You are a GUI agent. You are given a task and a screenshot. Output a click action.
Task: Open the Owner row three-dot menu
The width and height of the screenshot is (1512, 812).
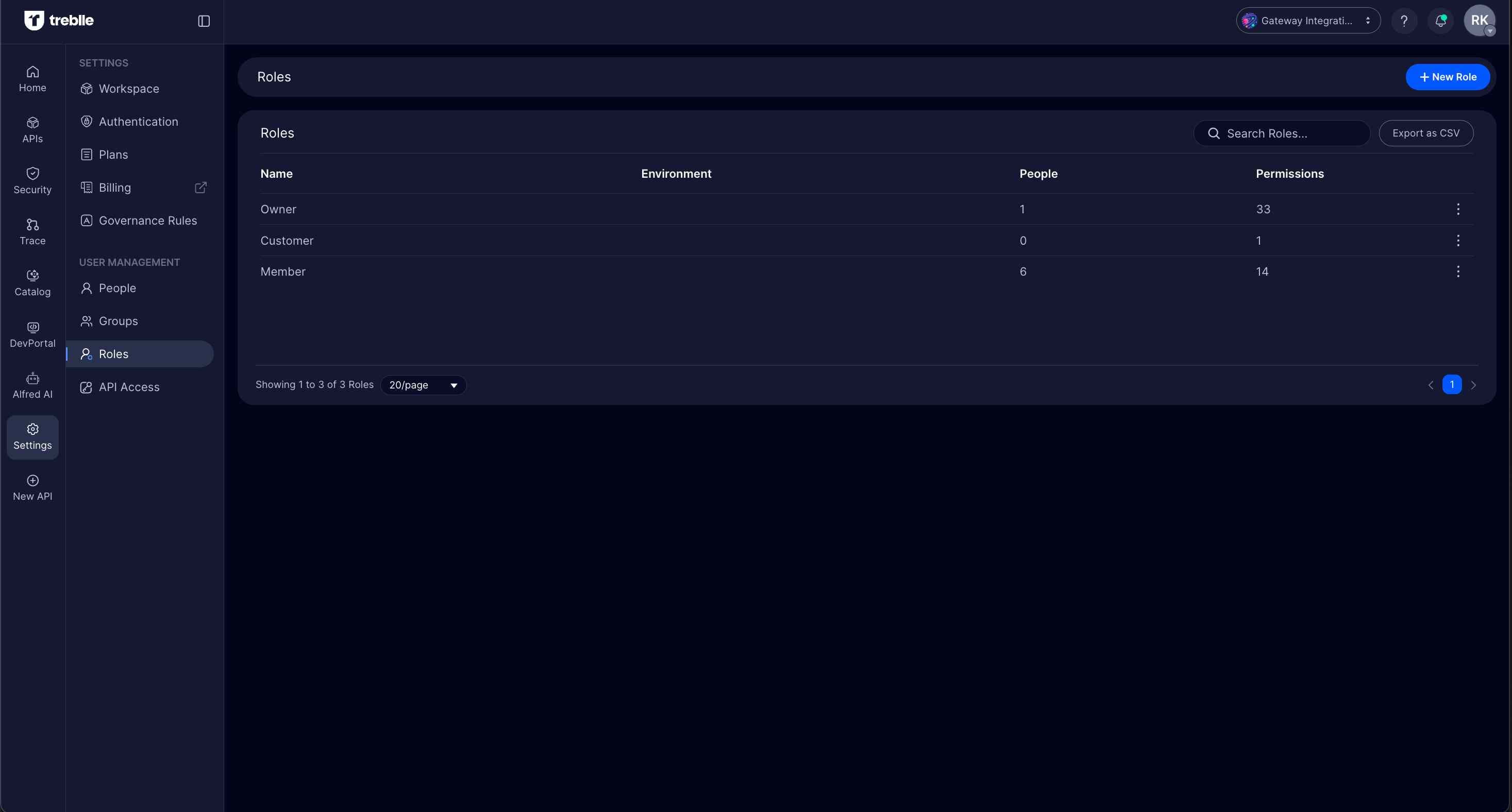pyautogui.click(x=1458, y=210)
